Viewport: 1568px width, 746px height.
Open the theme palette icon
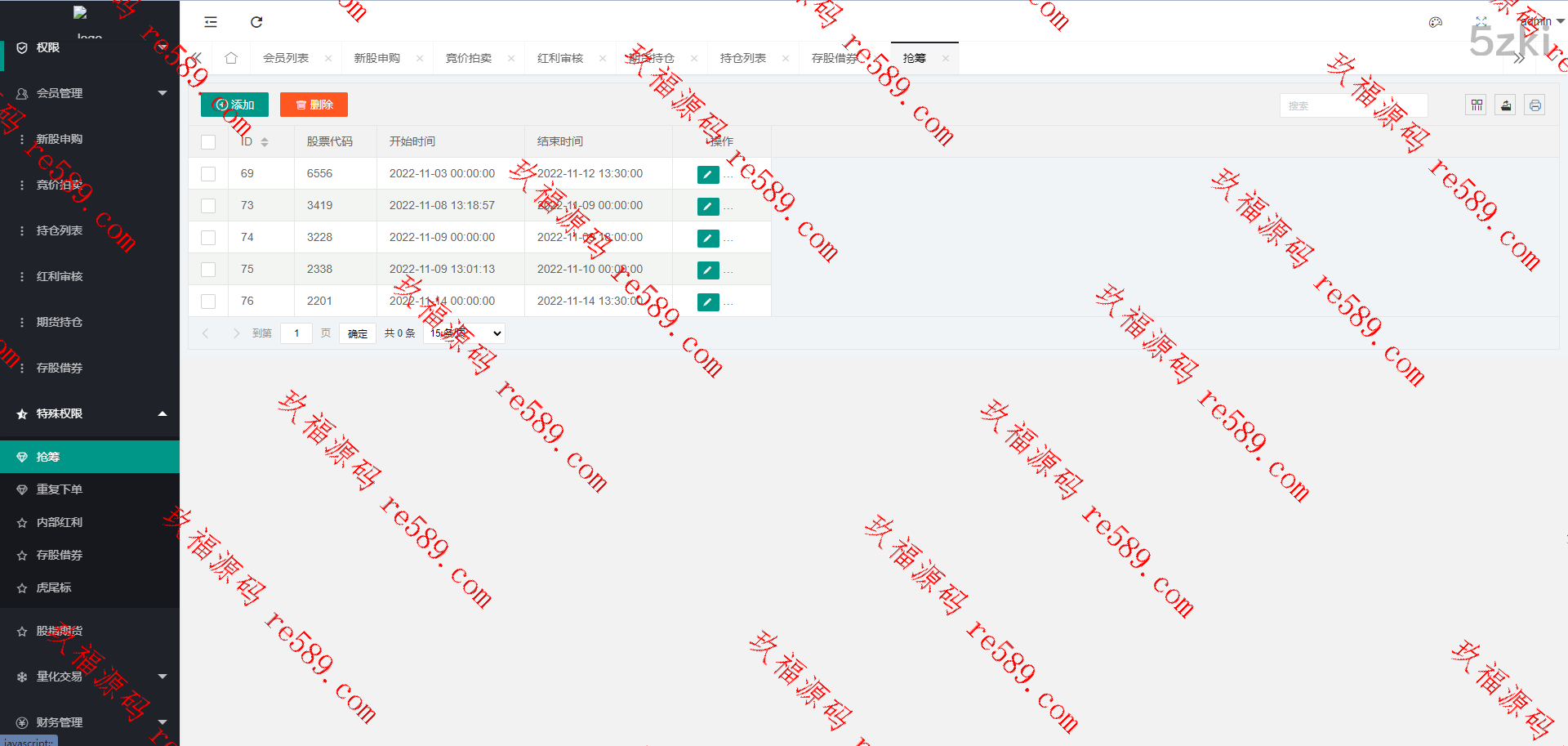point(1435,22)
